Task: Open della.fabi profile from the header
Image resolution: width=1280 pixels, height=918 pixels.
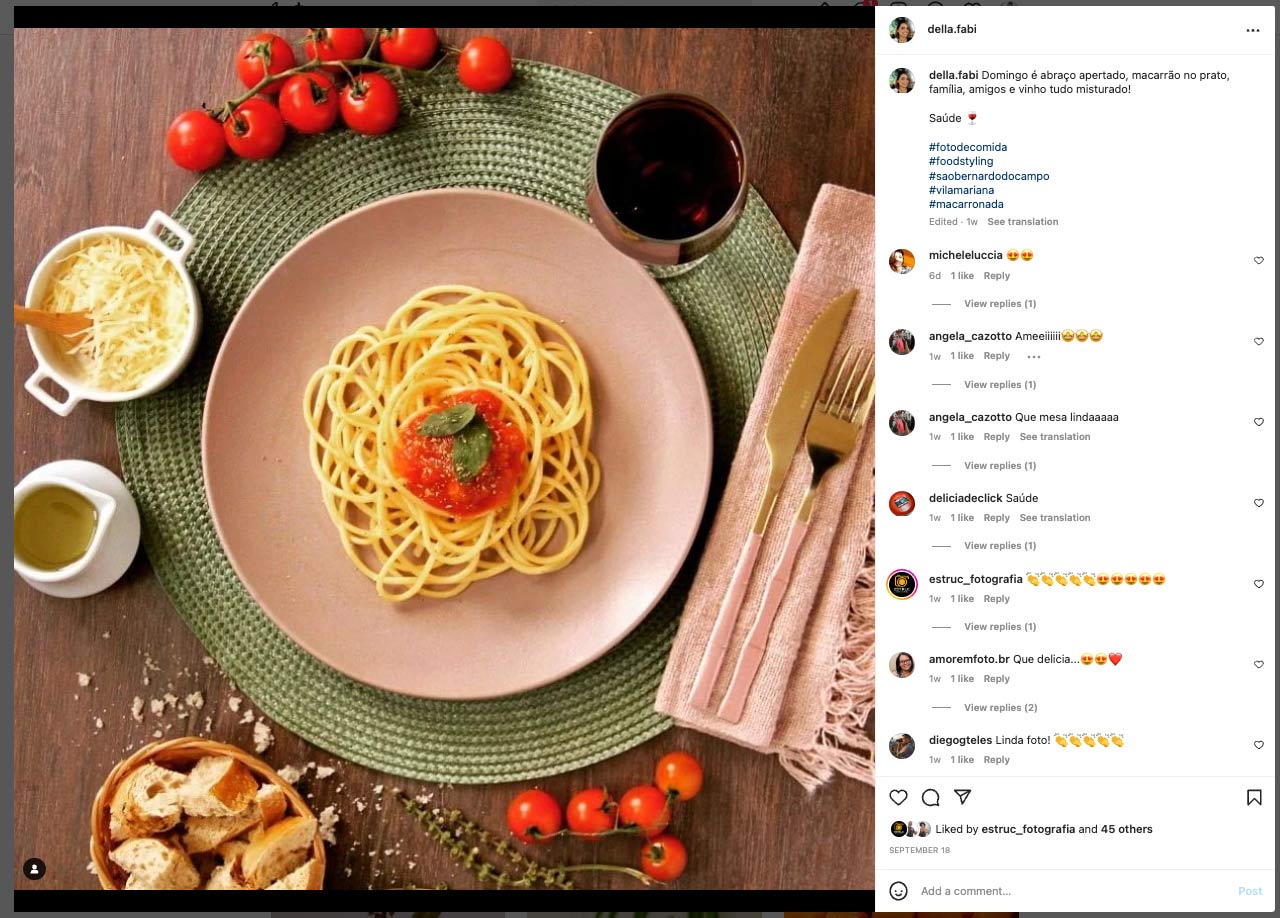Action: coord(952,29)
